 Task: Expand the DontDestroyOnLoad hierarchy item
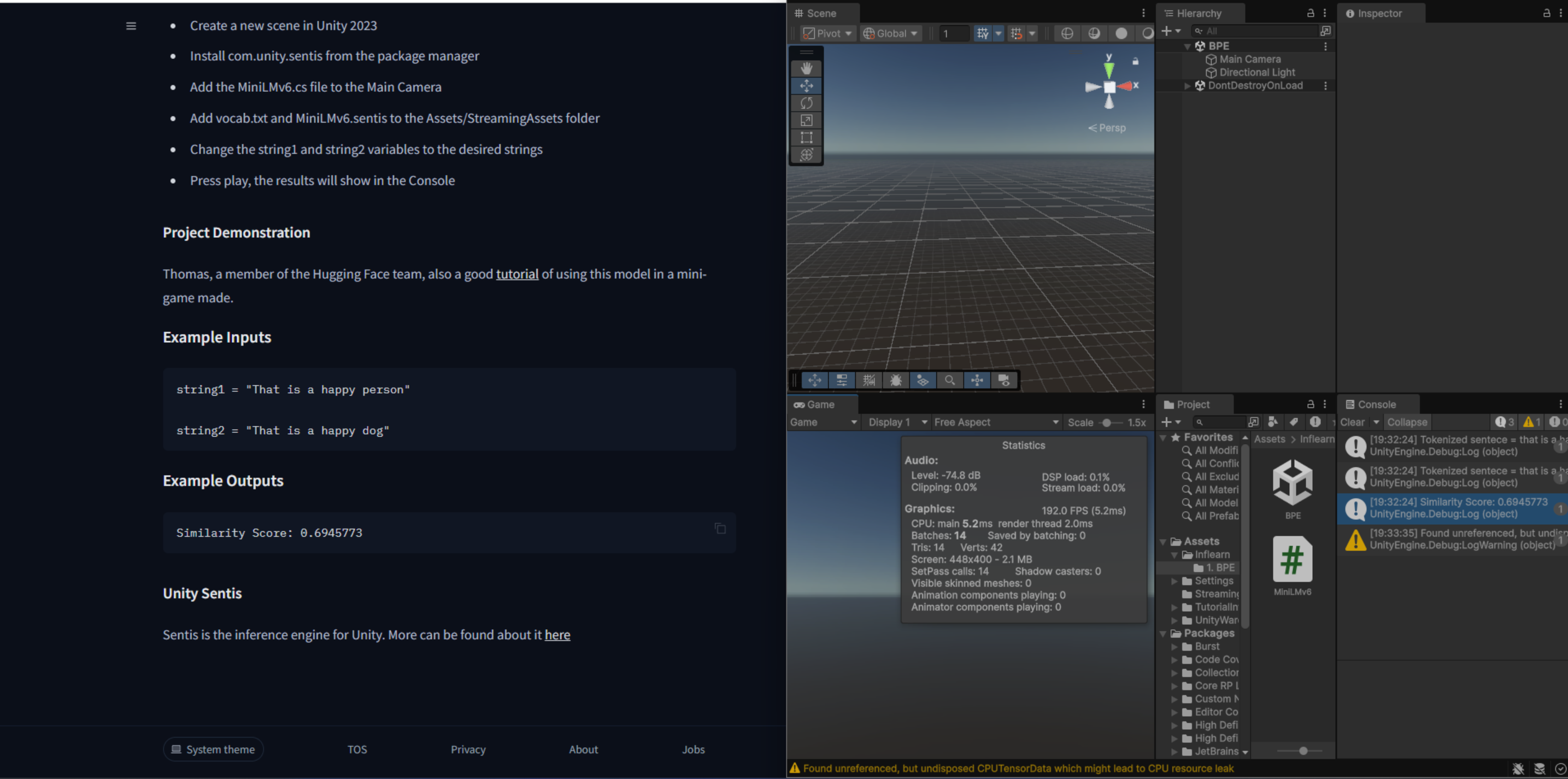coord(1187,86)
